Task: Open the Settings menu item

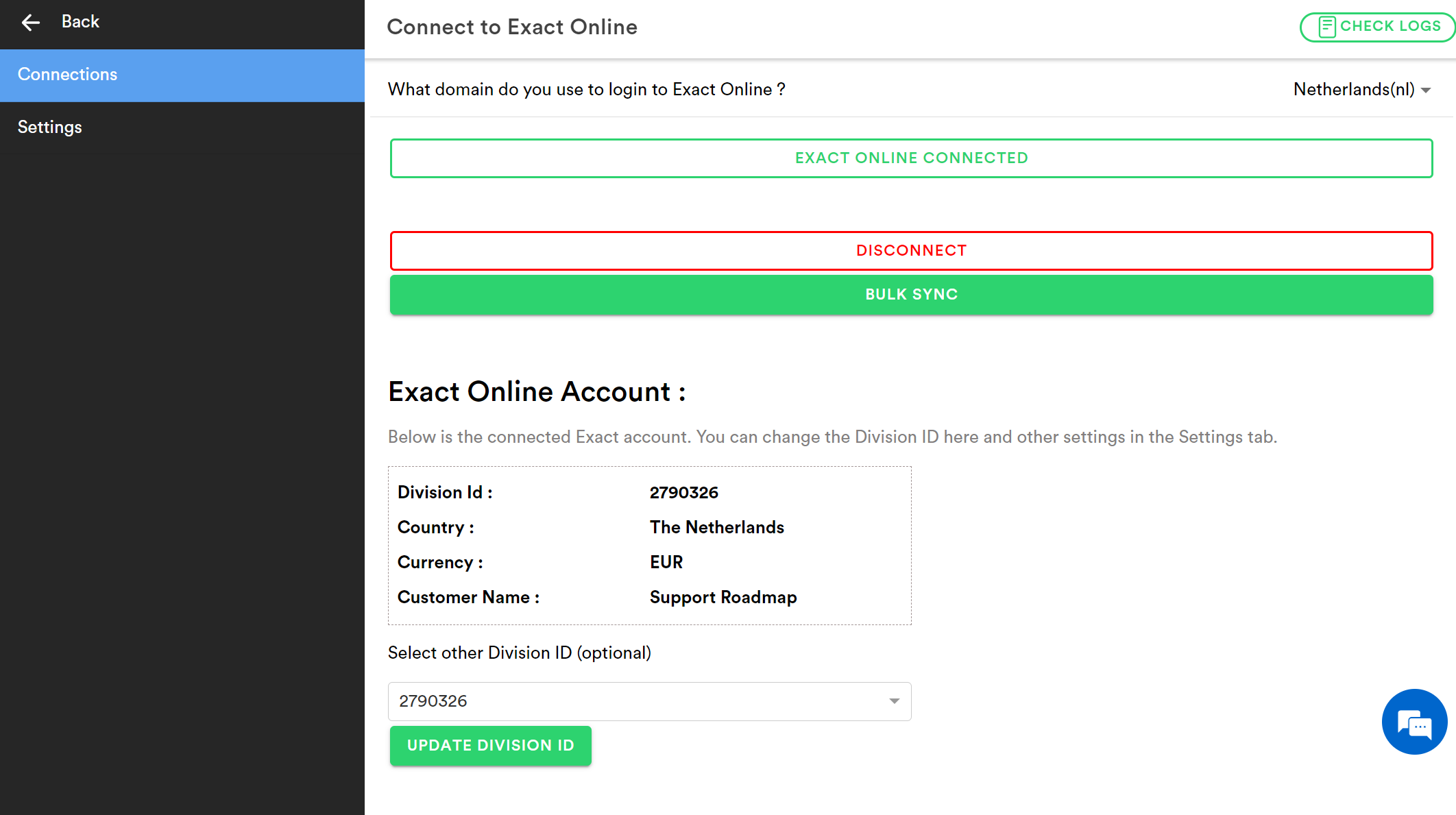Action: [182, 127]
